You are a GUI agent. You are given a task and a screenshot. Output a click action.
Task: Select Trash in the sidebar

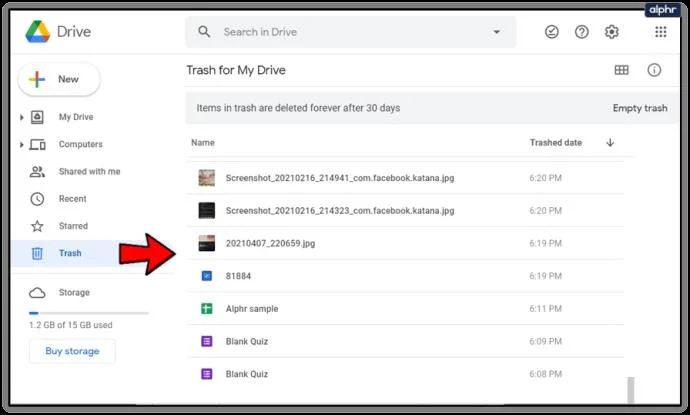pos(70,253)
